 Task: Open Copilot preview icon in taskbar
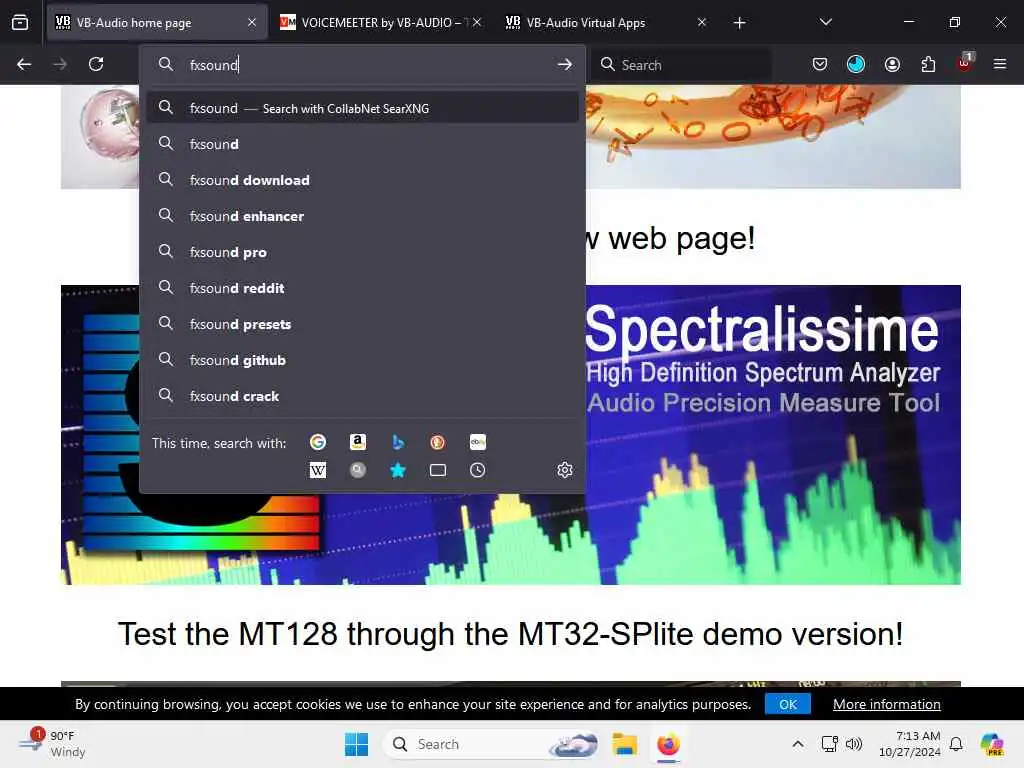[992, 744]
